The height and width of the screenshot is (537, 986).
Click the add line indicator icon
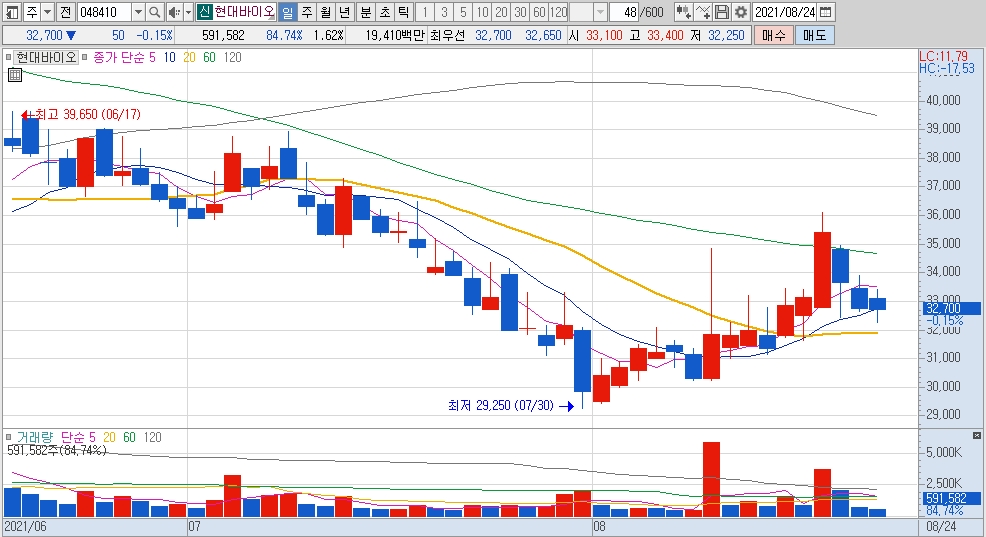[703, 12]
